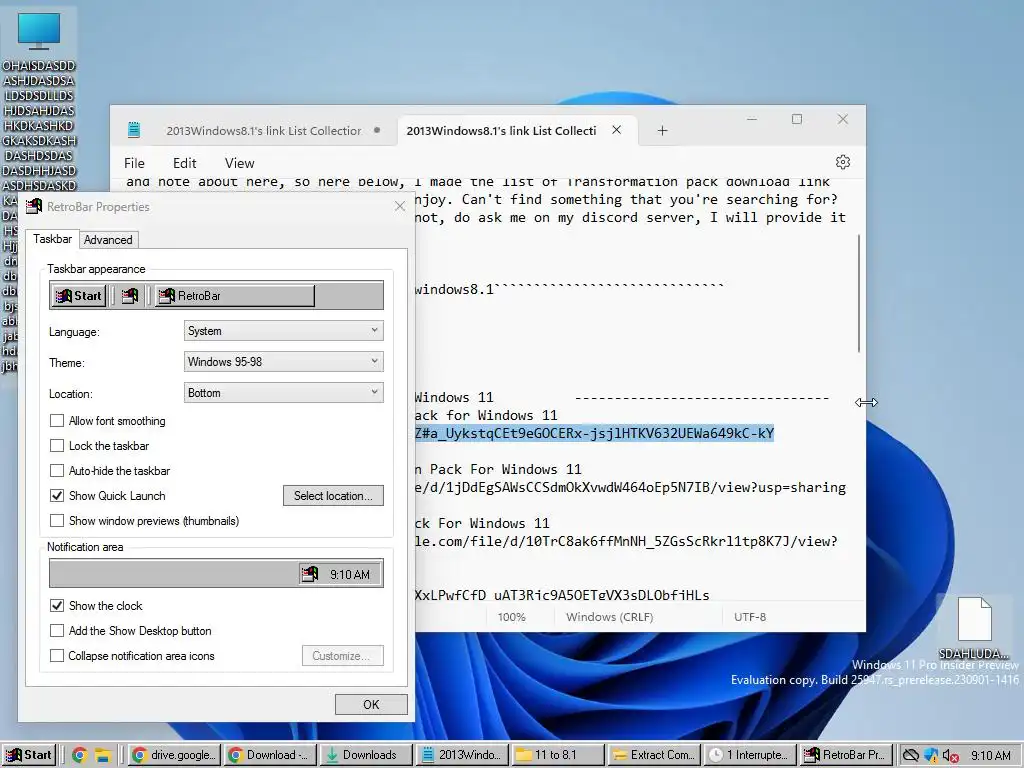1024x768 pixels.
Task: Open the computer icon on the desktop
Action: 39,31
